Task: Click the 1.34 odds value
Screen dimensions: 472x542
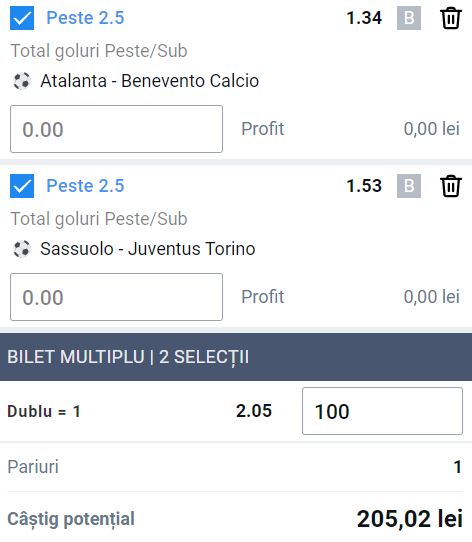Action: click(x=364, y=18)
